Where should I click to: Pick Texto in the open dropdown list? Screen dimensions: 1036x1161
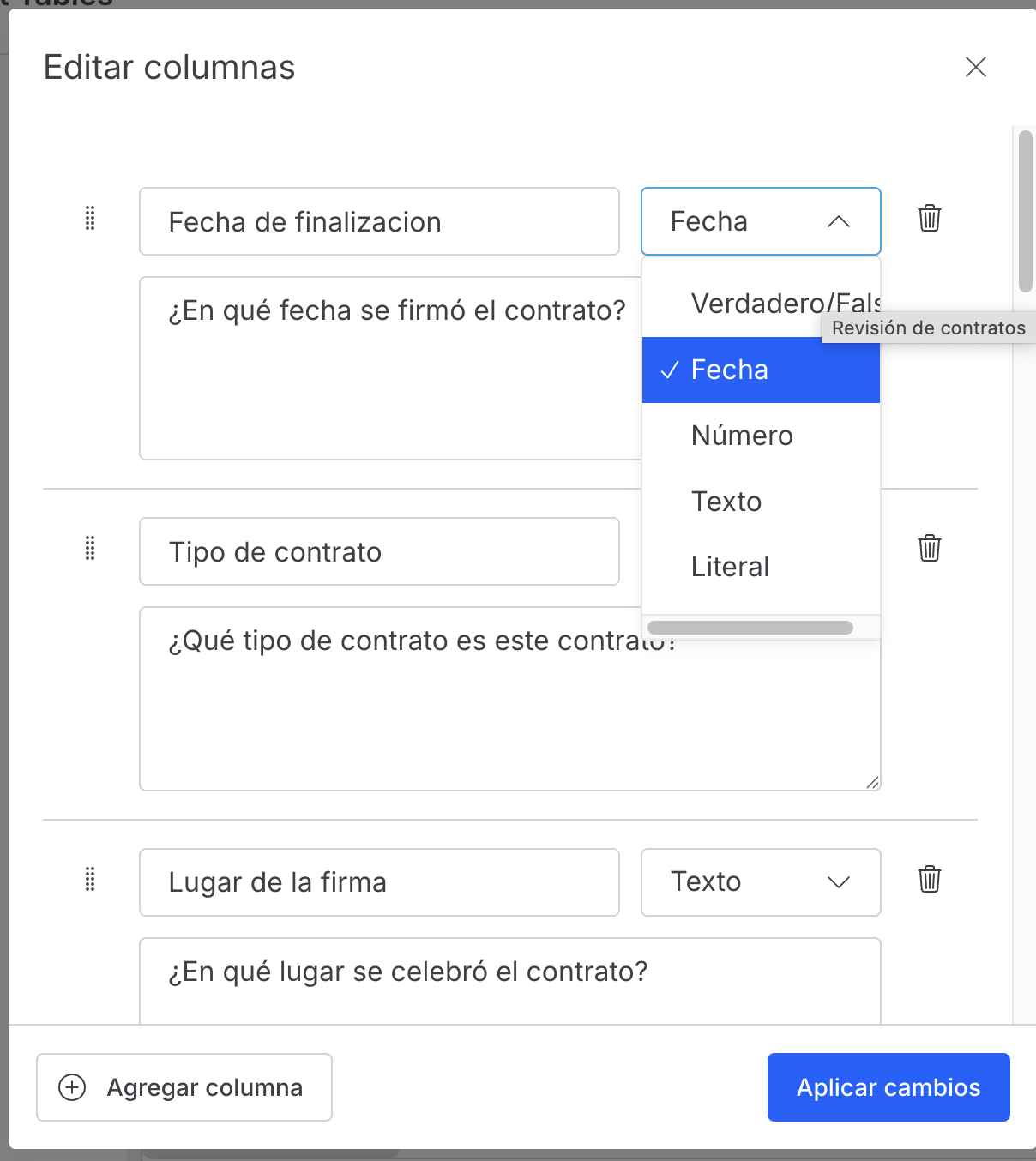[760, 502]
